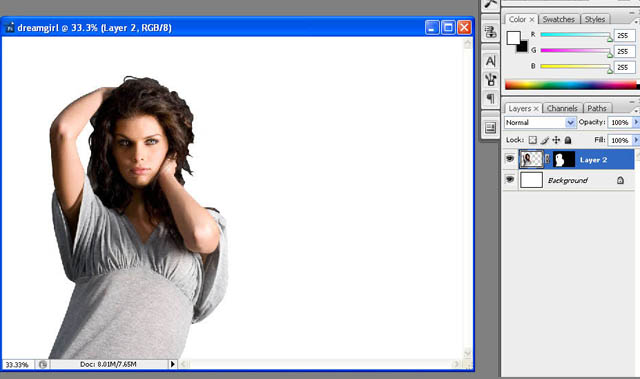Switch to the Channels tab
Image resolution: width=640 pixels, height=379 pixels.
[x=562, y=108]
